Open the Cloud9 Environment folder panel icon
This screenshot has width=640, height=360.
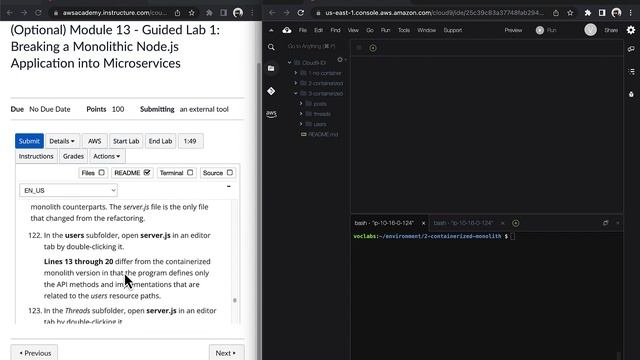[271, 68]
